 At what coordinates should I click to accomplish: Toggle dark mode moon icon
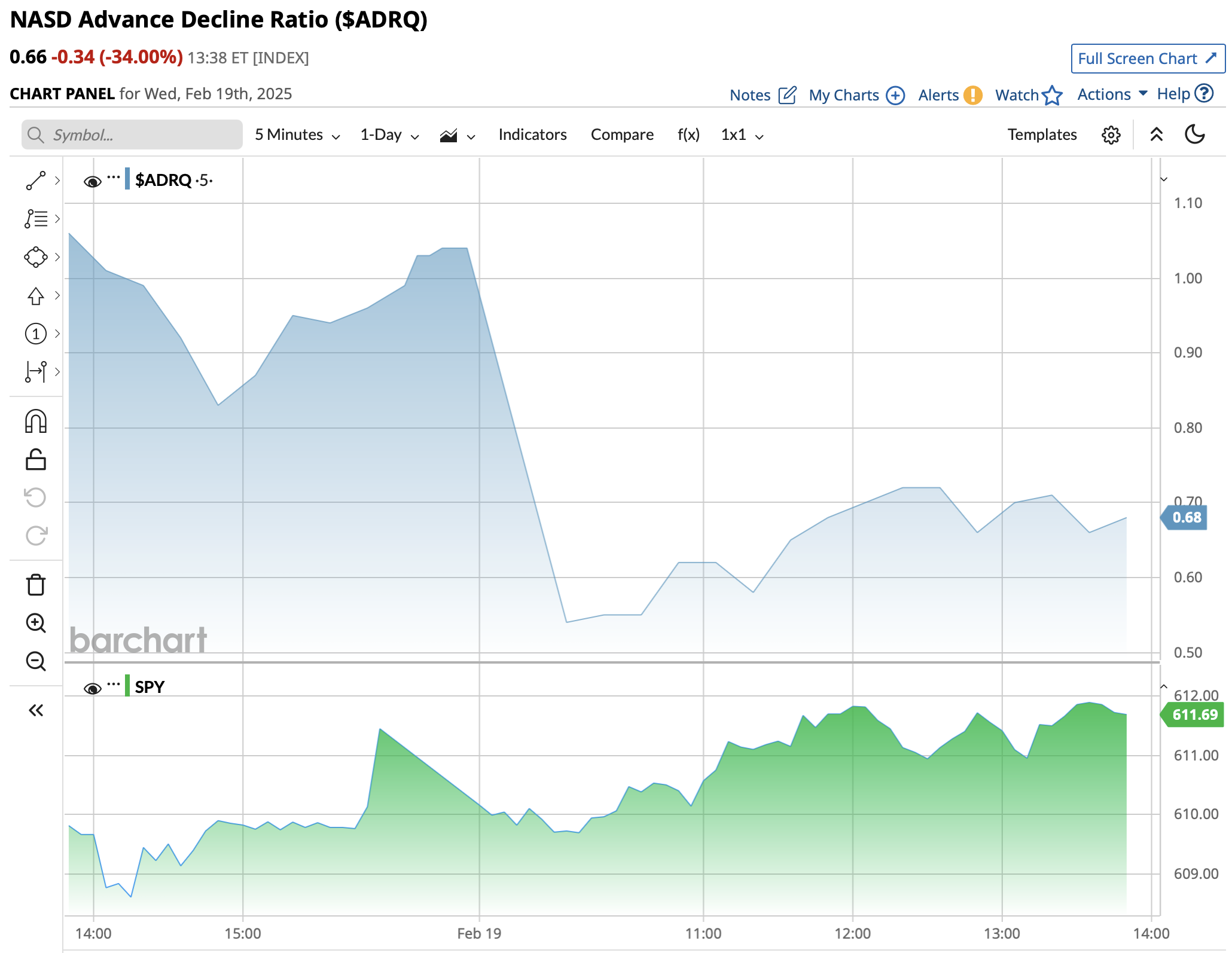pos(1194,135)
